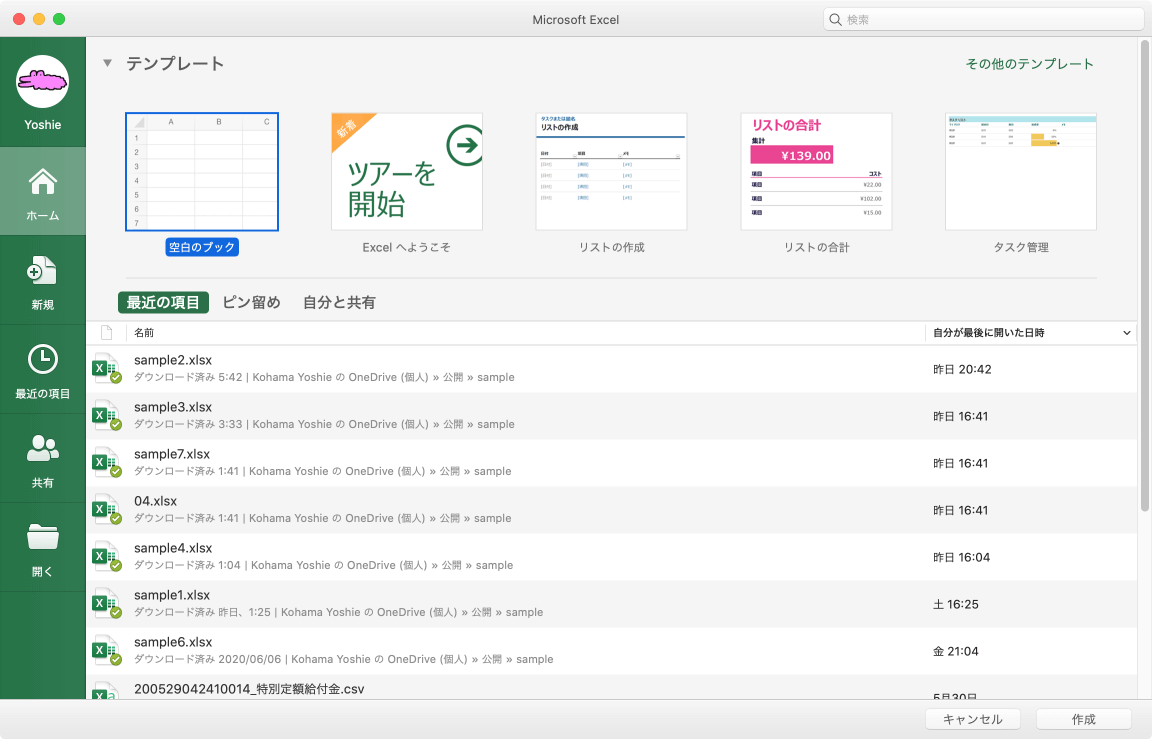
Task: Click the 金 21:04 date entry
Action: pyautogui.click(x=956, y=652)
